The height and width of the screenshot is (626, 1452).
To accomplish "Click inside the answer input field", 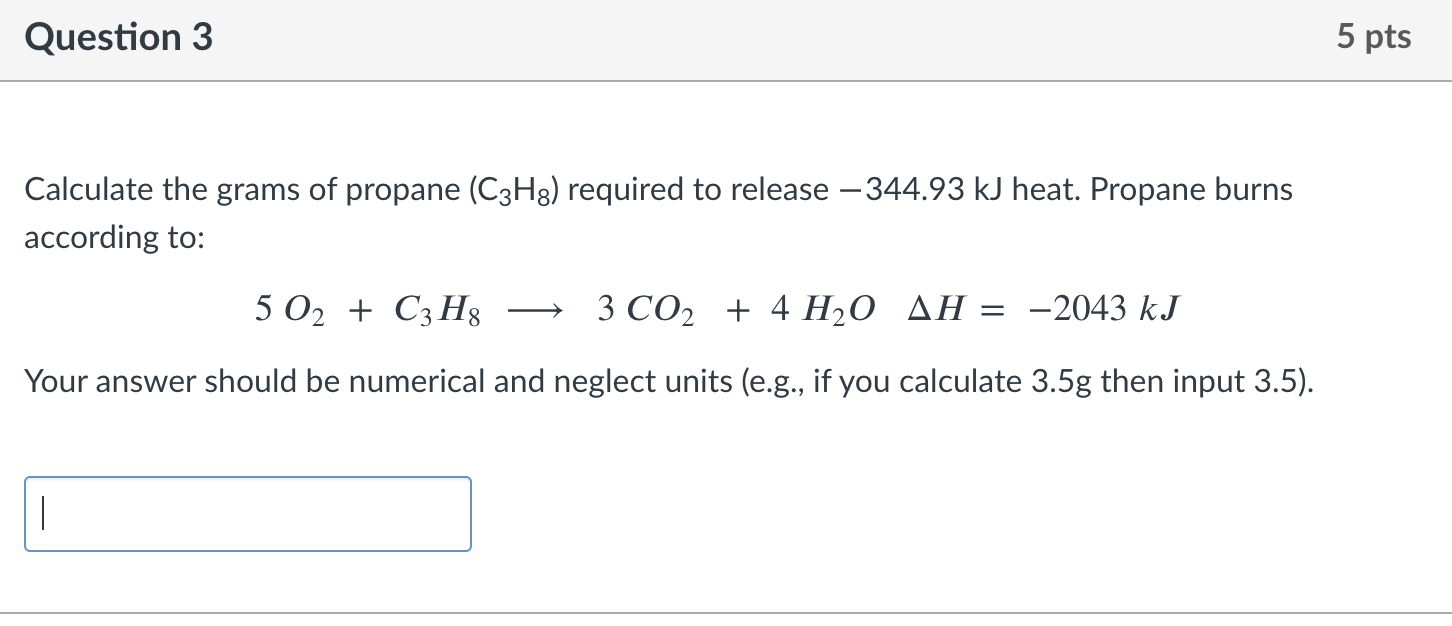I will tap(247, 513).
